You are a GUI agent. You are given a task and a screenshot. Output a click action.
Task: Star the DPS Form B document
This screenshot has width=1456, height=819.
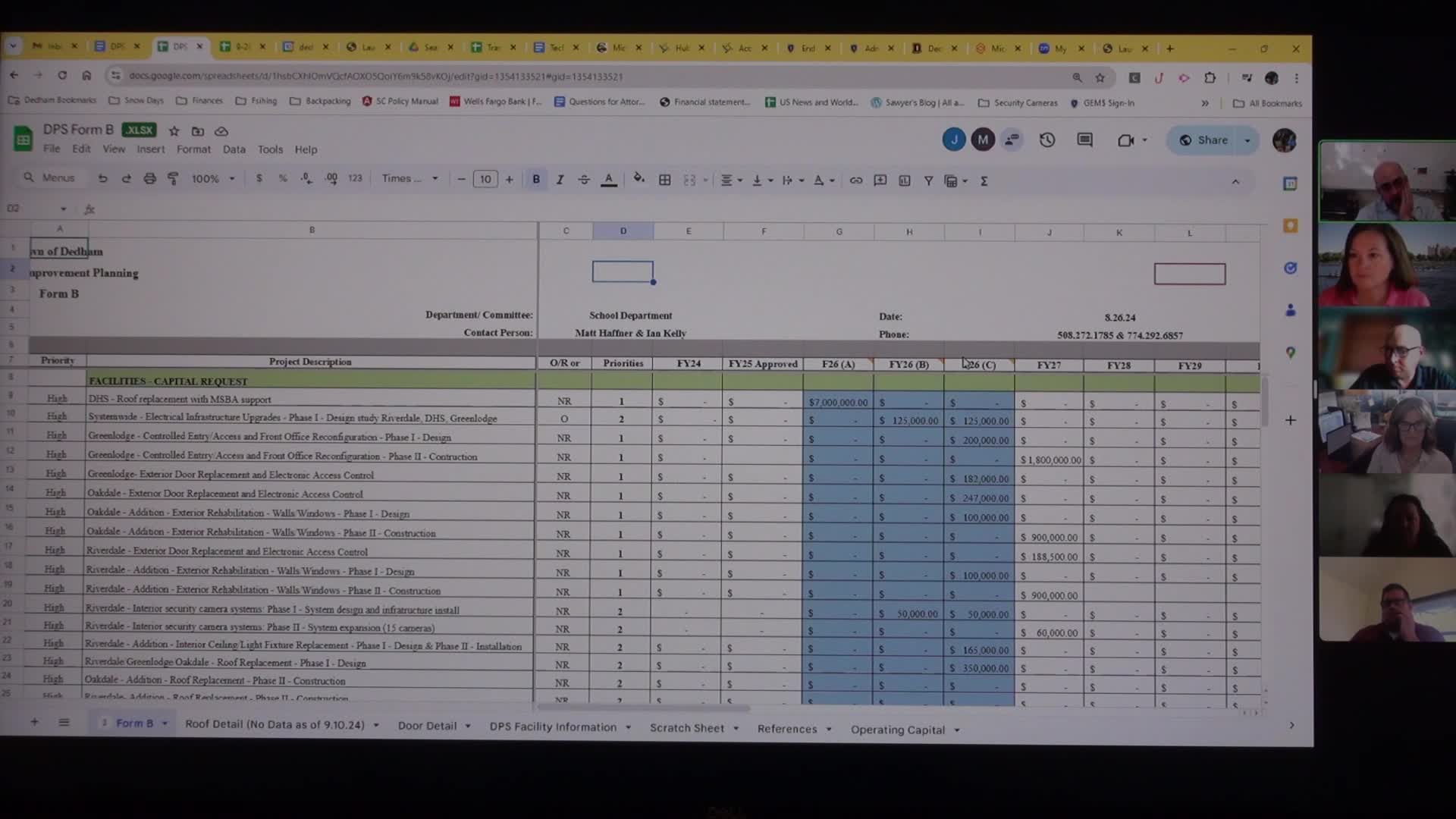[174, 131]
